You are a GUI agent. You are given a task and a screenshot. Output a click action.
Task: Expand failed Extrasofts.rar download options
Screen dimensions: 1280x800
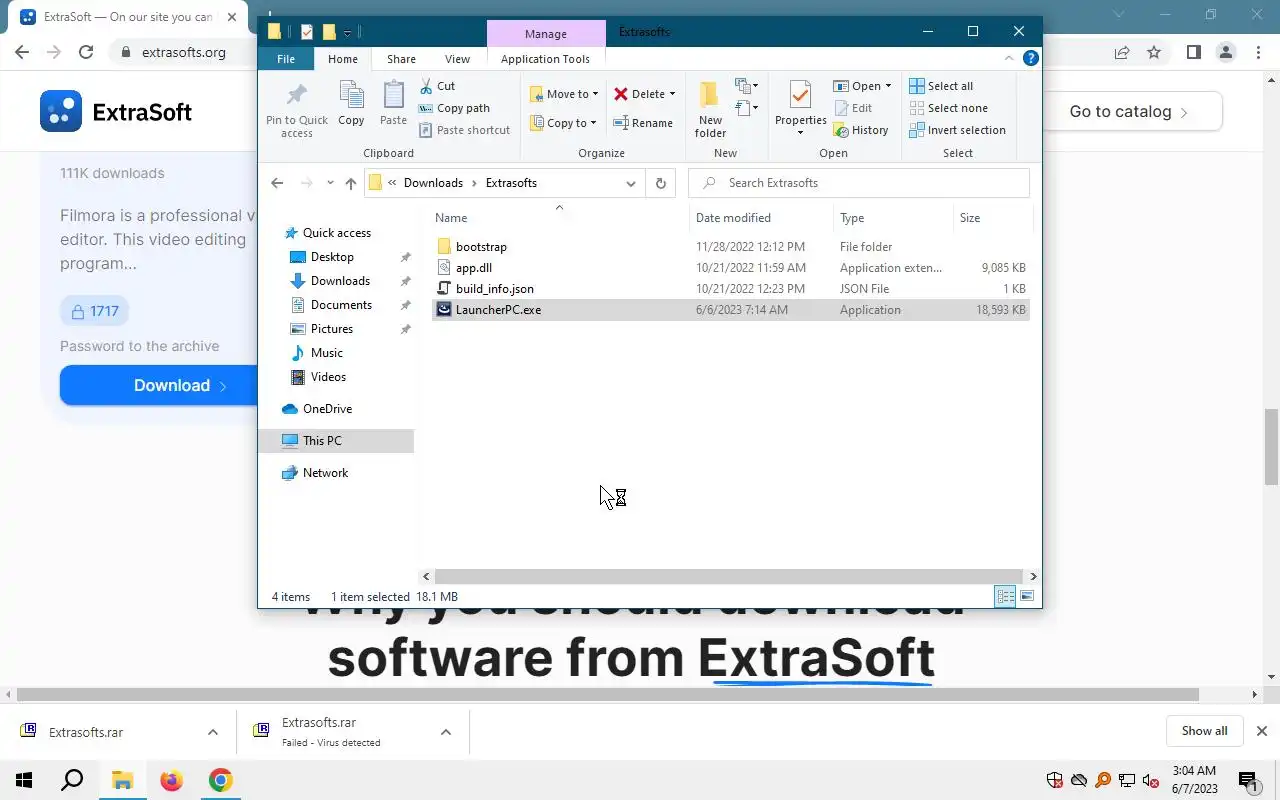coord(445,732)
